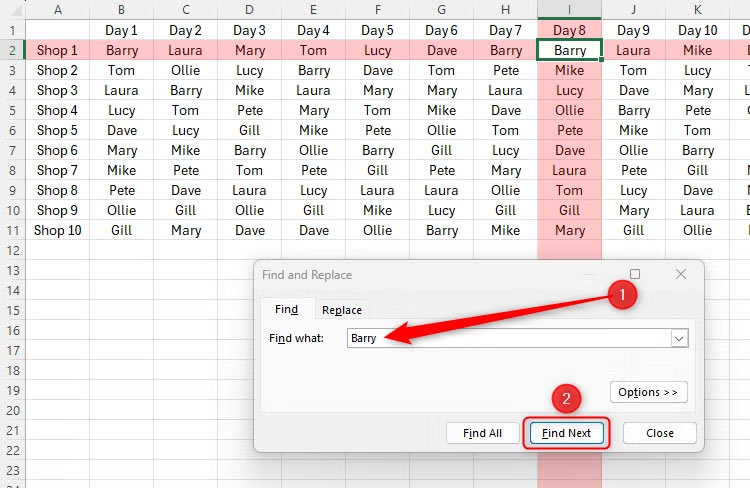Select the Shop 10 cell

(57, 231)
